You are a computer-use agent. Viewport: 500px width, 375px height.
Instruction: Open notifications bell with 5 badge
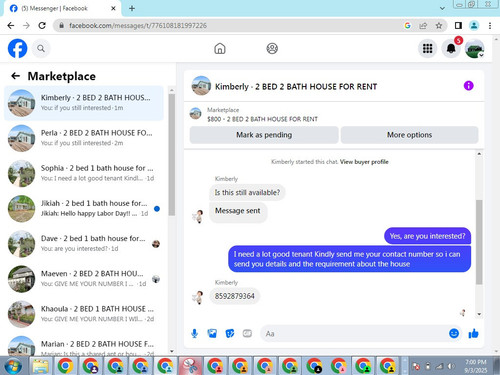[451, 49]
